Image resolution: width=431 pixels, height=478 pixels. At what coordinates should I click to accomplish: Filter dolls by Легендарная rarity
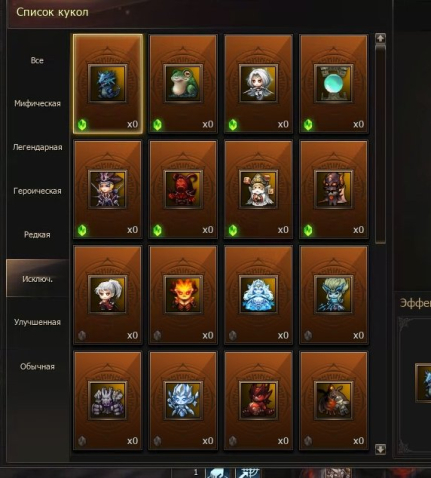(x=37, y=147)
